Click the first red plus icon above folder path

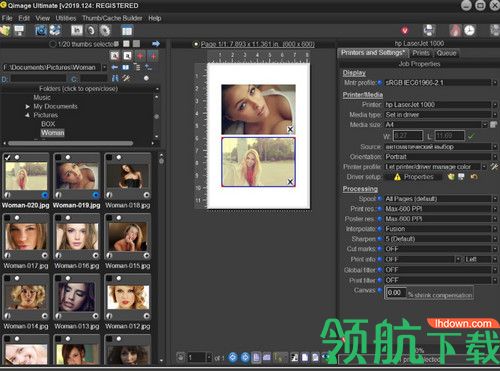click(140, 56)
